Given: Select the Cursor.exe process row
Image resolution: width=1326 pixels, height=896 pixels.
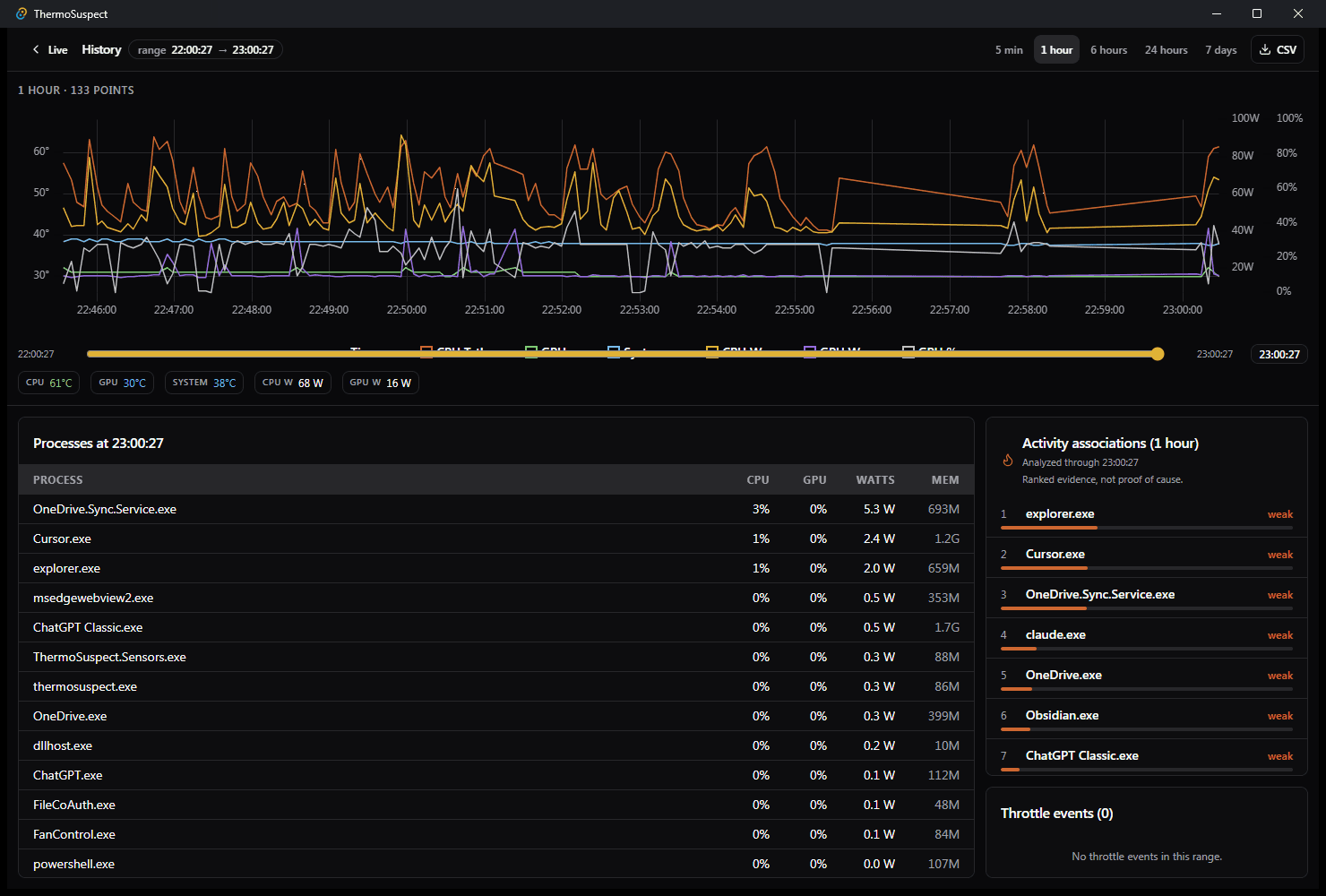Looking at the screenshot, I should pos(496,538).
